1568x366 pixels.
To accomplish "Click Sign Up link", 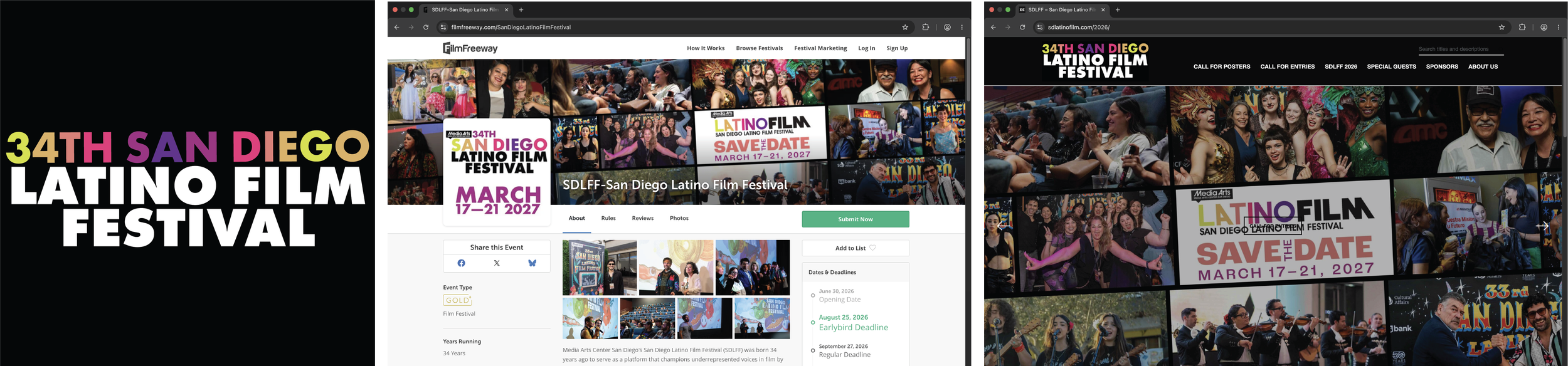I will [x=897, y=48].
